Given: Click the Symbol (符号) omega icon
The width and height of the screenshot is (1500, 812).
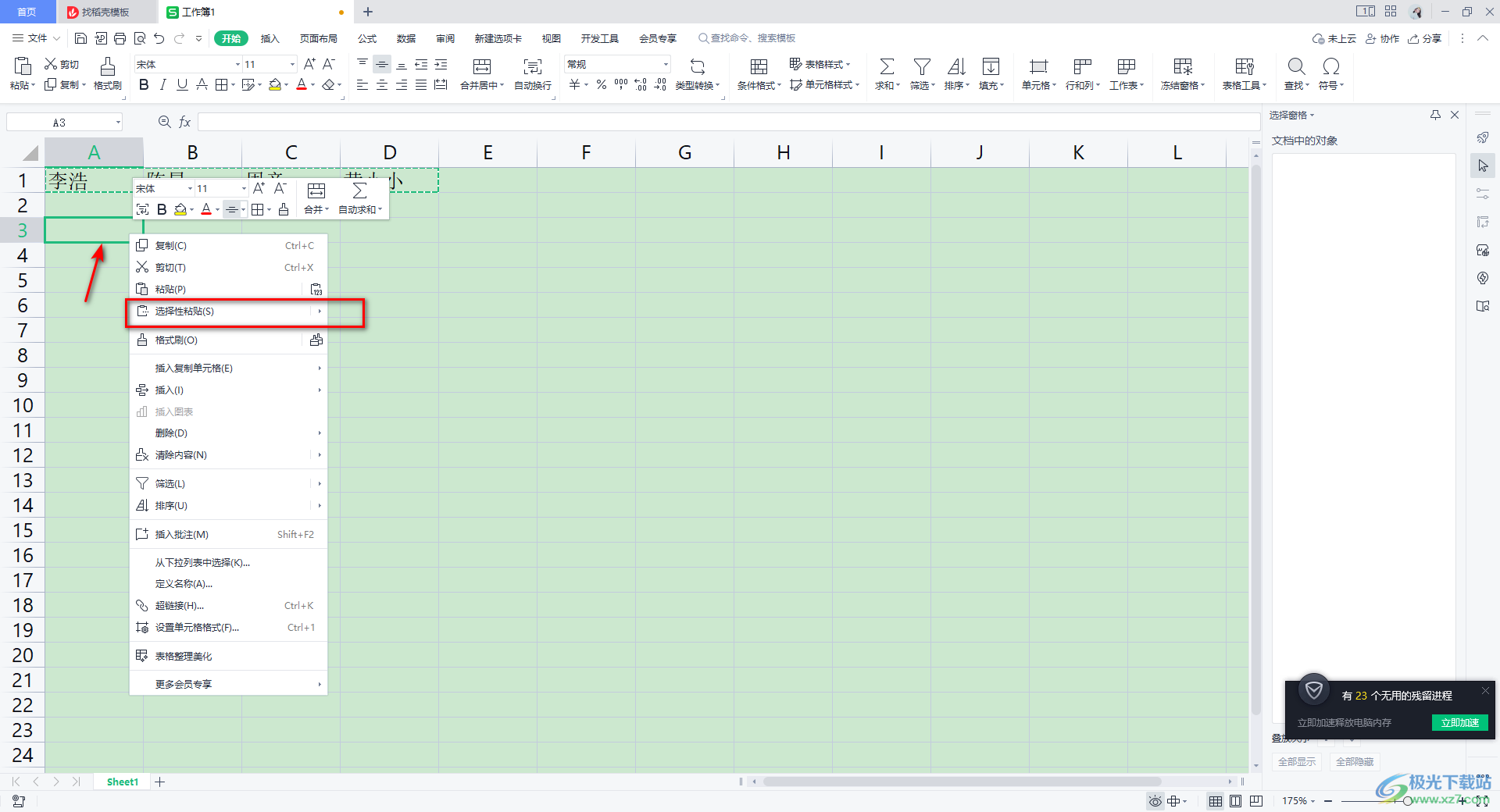Looking at the screenshot, I should click(x=1331, y=66).
